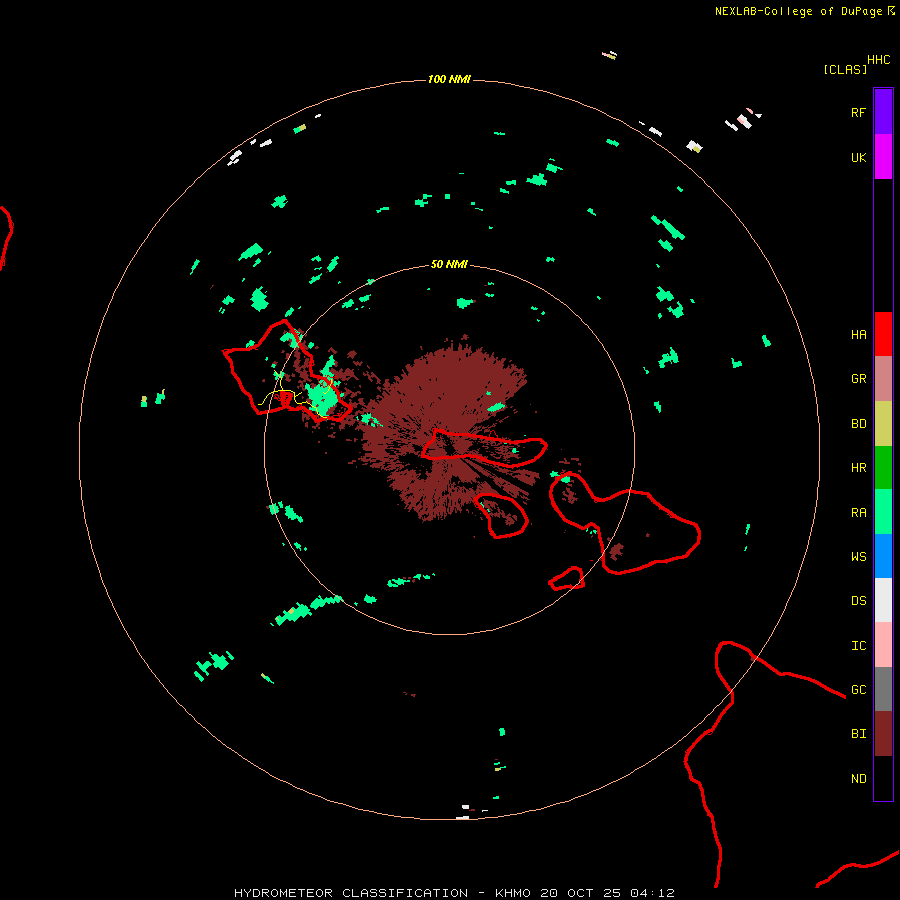Click the IC pink legend swatch
The image size is (900, 900).
point(883,645)
